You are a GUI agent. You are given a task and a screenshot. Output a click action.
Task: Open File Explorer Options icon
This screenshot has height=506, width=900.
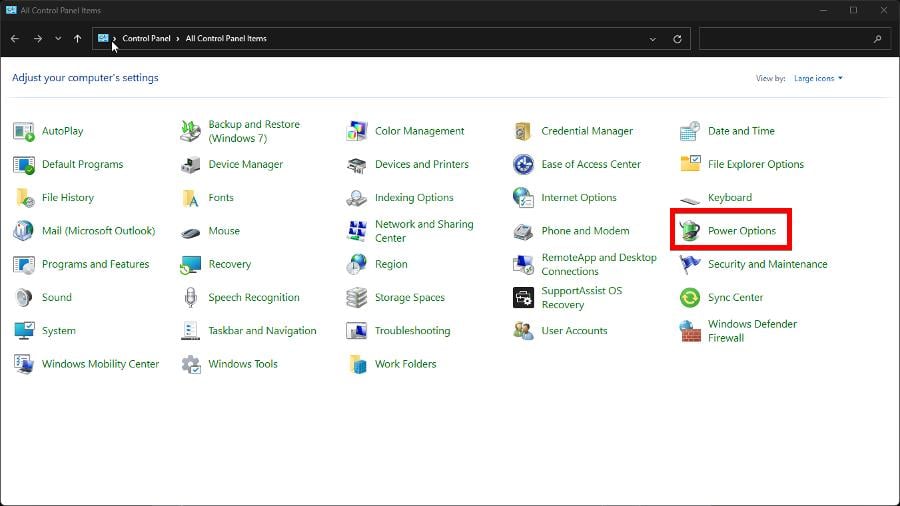[x=690, y=164]
